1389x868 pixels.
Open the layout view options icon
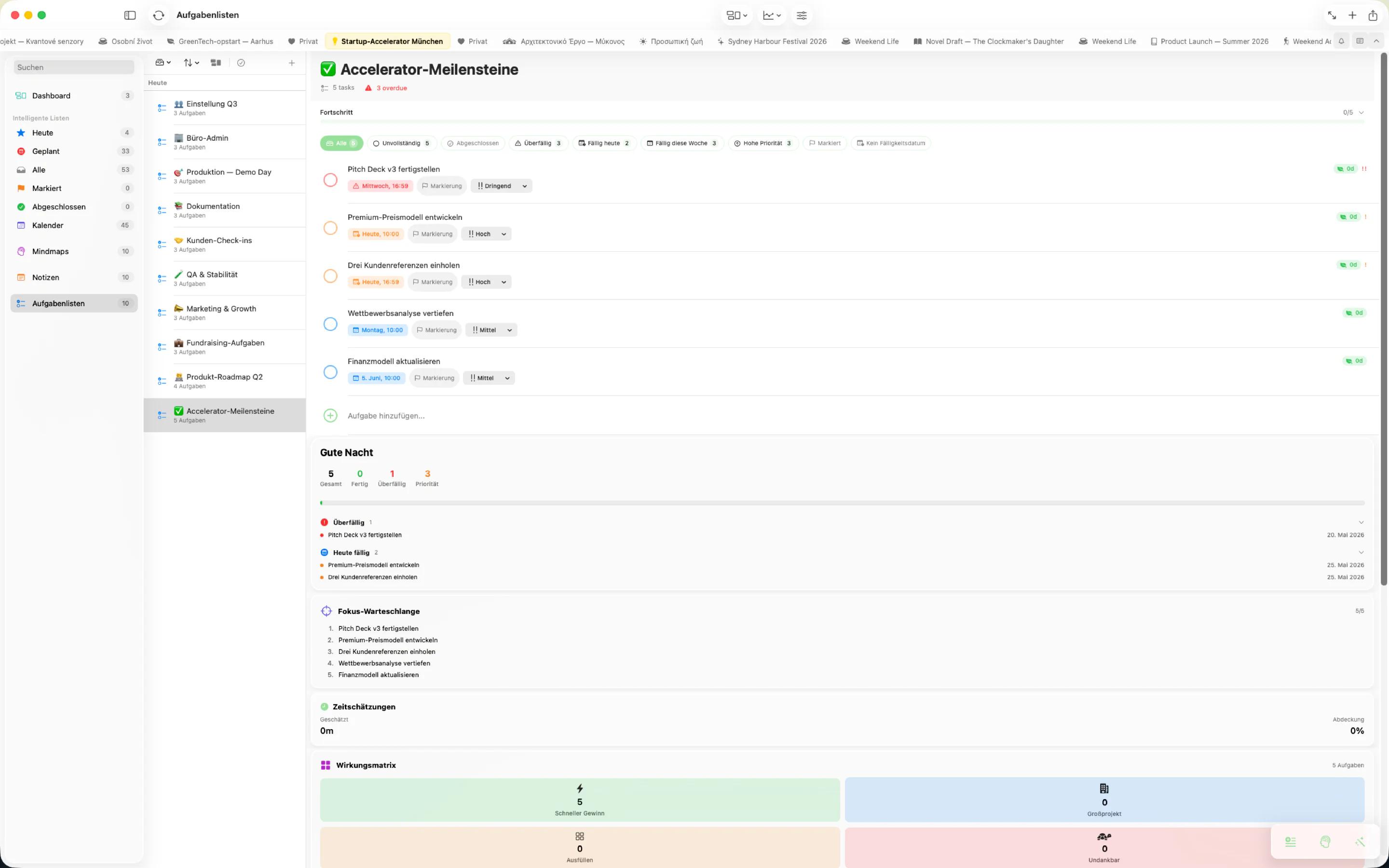(736, 15)
